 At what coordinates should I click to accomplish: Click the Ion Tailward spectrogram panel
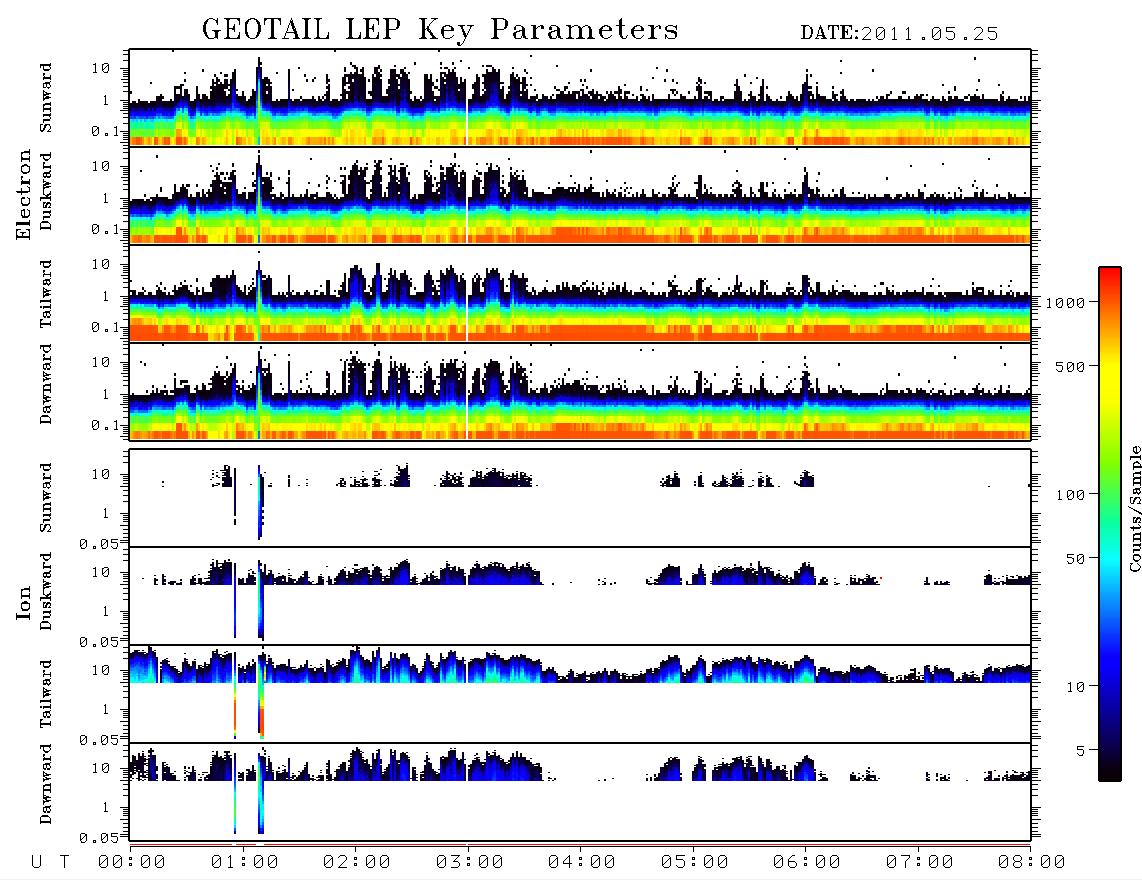(x=580, y=694)
